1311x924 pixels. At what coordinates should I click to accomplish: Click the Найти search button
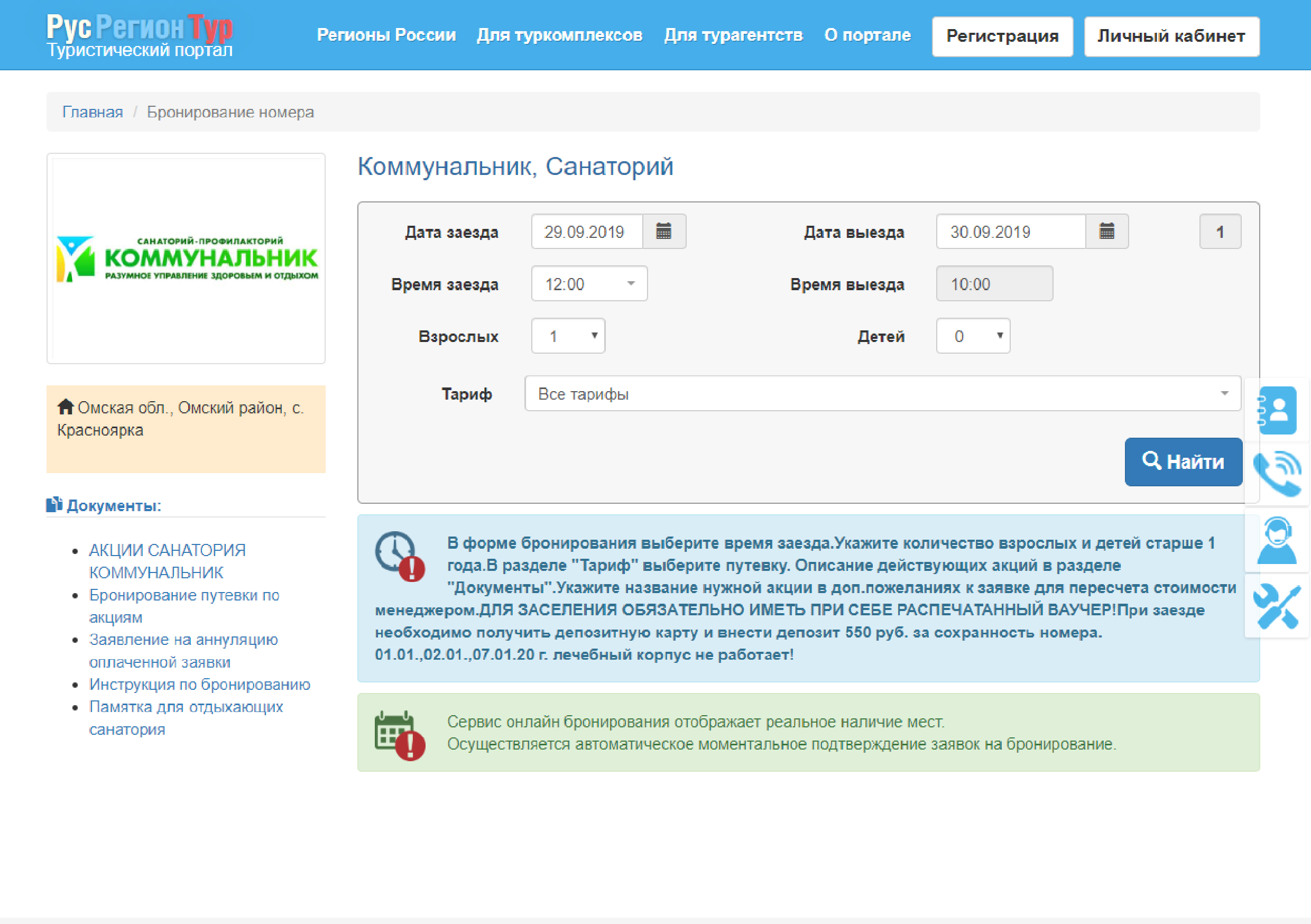pos(1183,462)
